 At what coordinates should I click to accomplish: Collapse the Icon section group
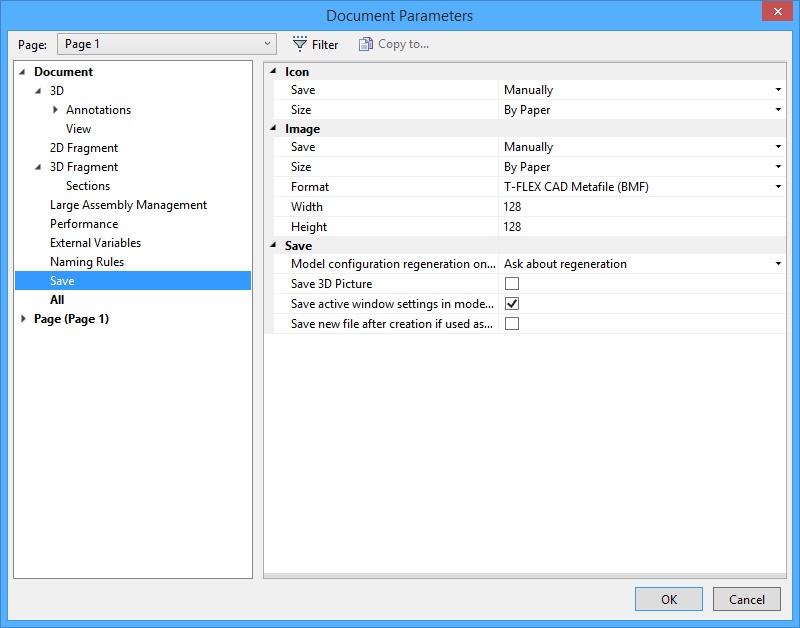pos(274,72)
